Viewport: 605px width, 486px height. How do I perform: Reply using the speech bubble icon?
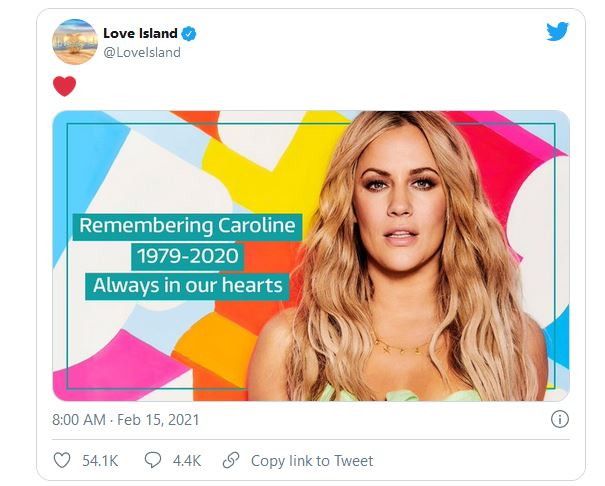[153, 461]
